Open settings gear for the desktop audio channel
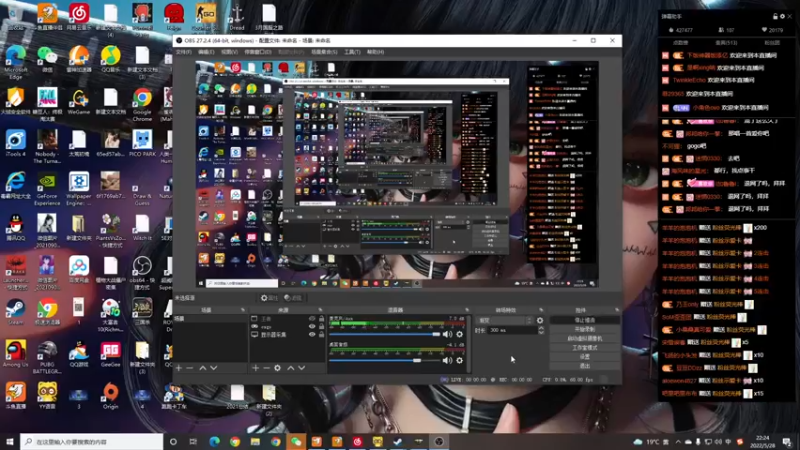The height and width of the screenshot is (450, 800). pyautogui.click(x=460, y=360)
